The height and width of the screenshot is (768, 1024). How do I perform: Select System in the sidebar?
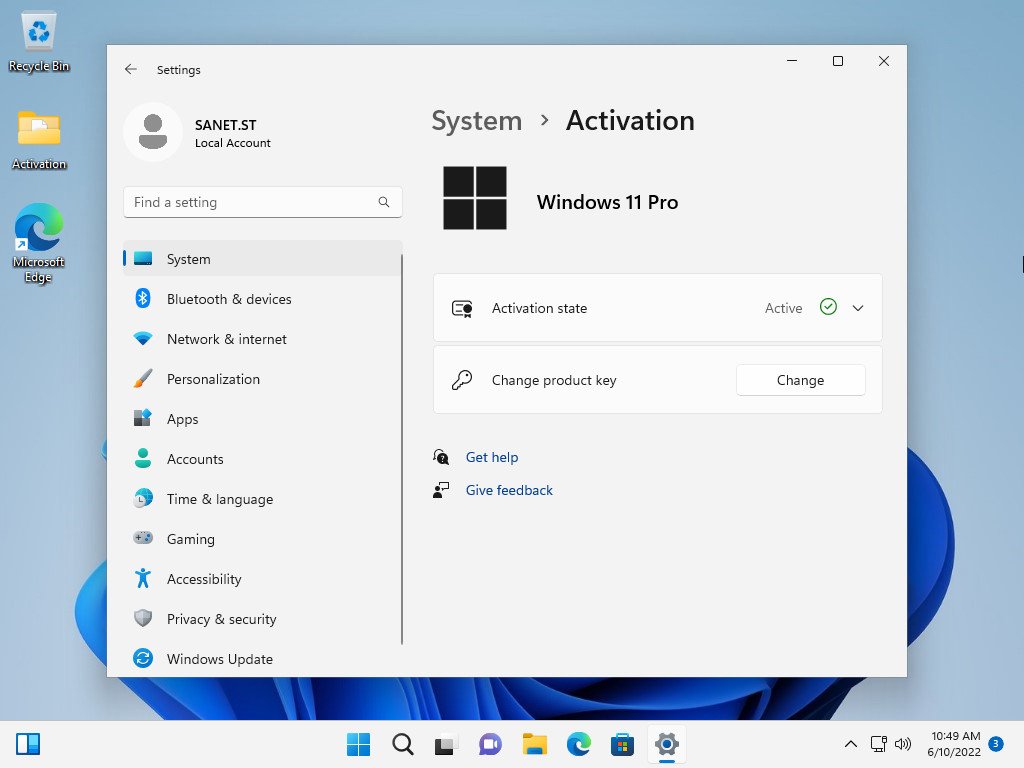[x=263, y=259]
